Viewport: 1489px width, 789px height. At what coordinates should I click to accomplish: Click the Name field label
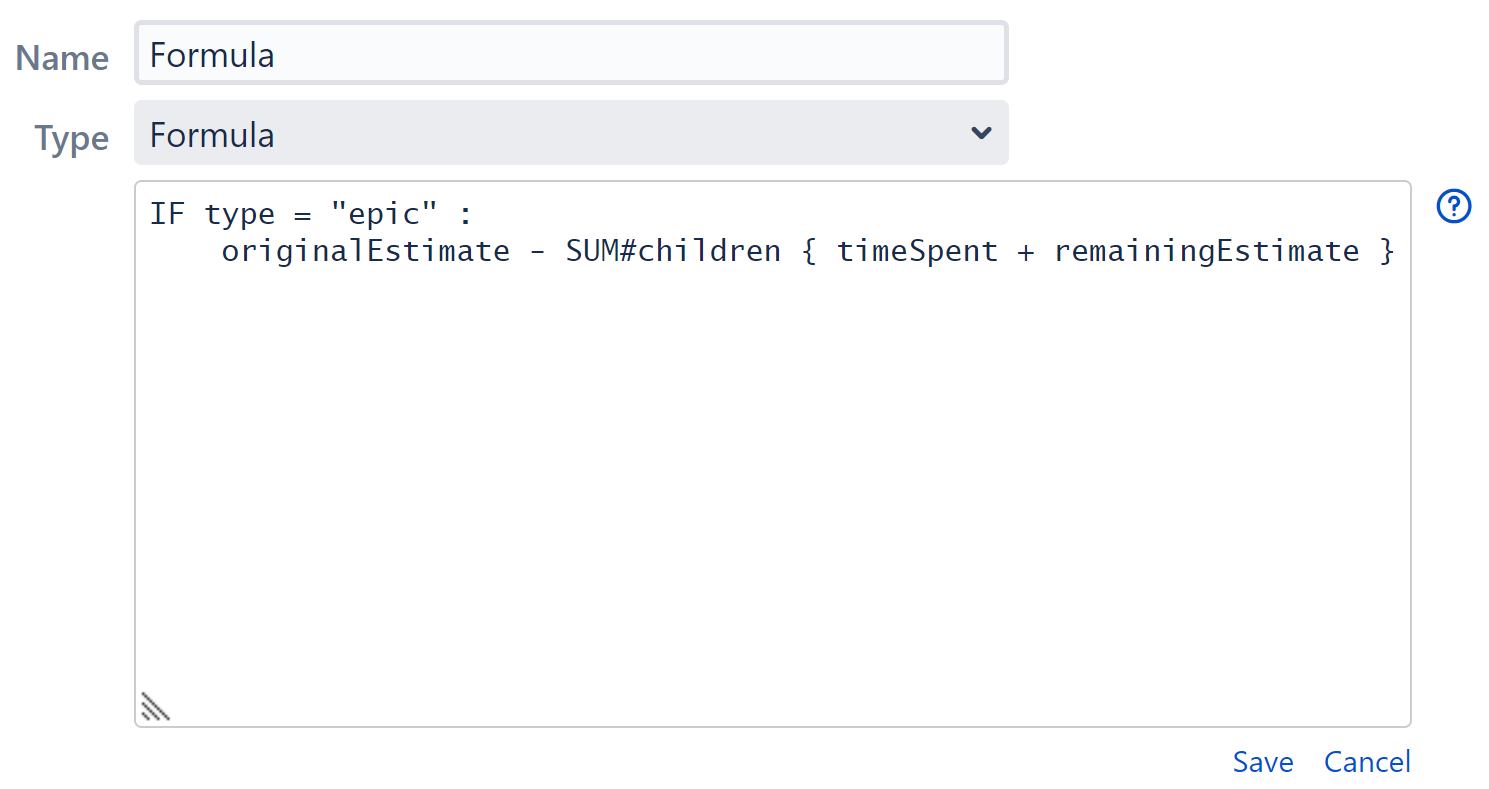[x=62, y=58]
